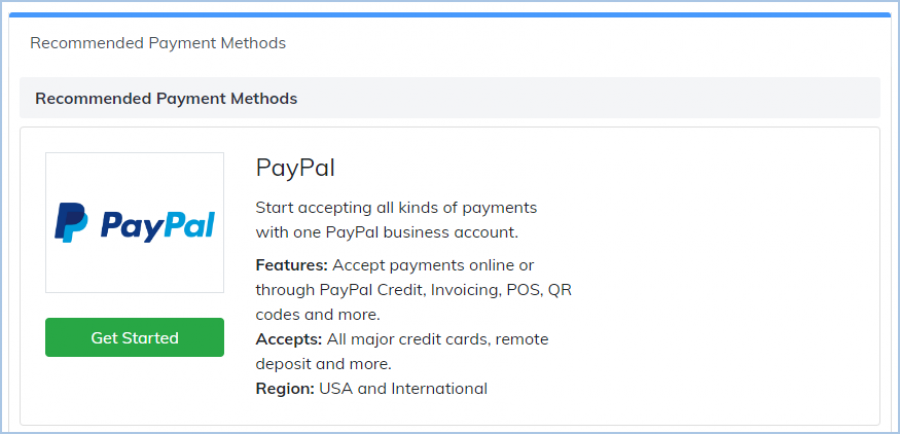Click white space below PayPal logo box border
The height and width of the screenshot is (434, 900).
click(134, 305)
